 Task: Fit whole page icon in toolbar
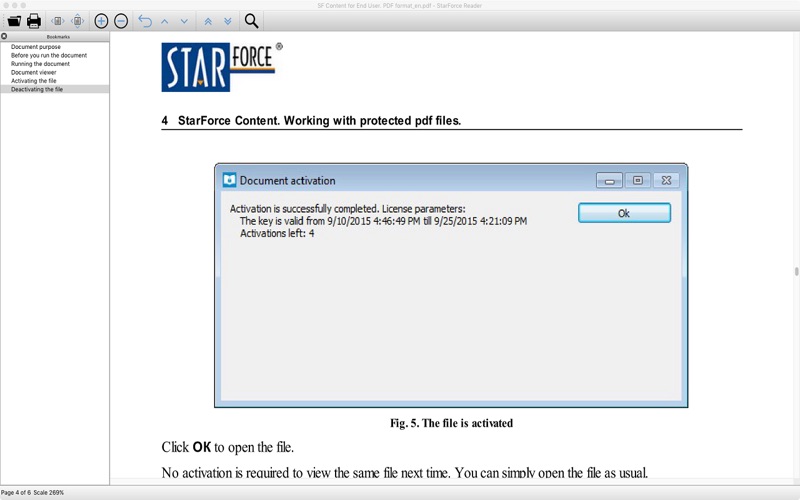pos(78,21)
